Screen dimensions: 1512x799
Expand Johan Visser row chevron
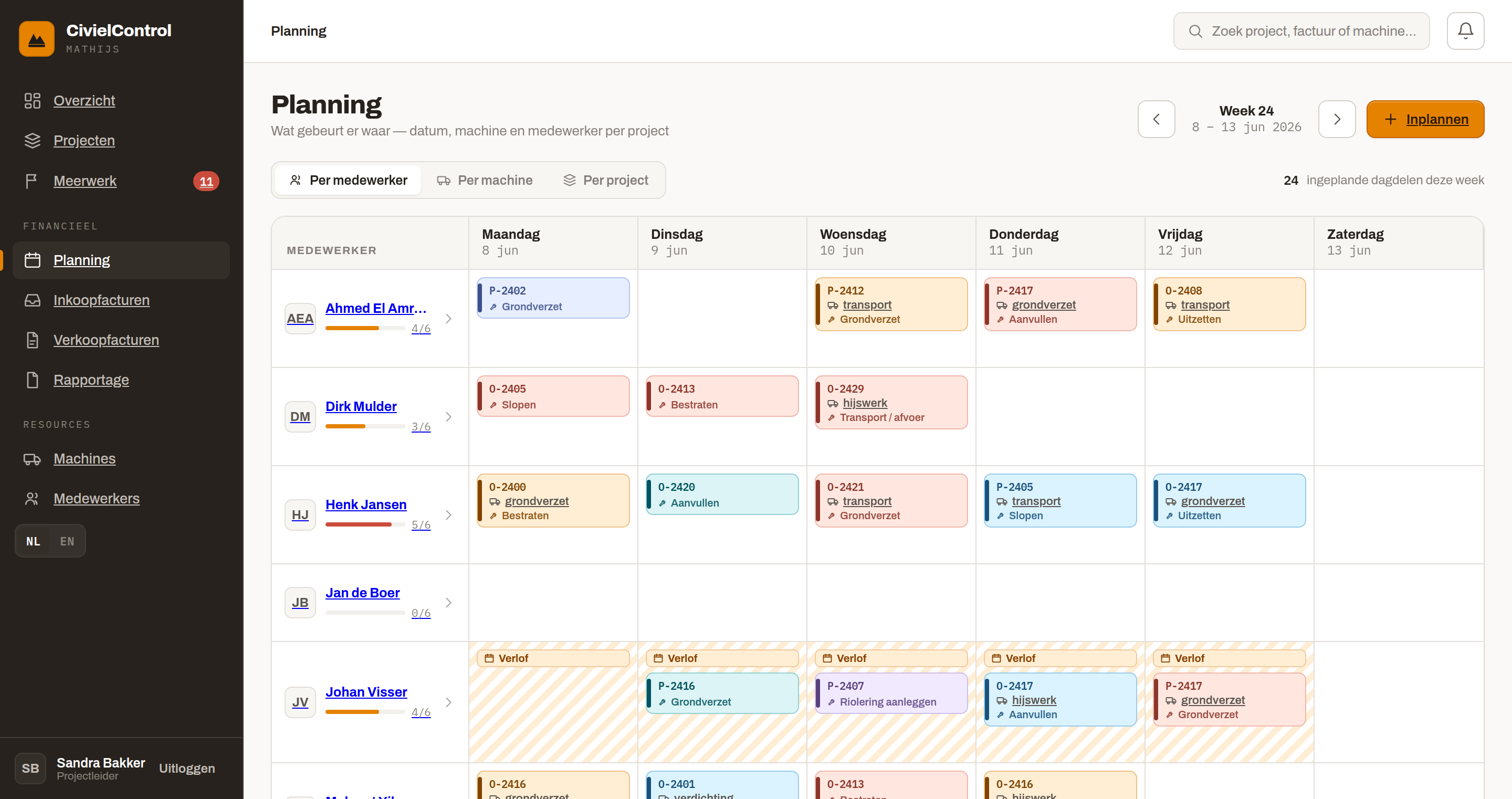(448, 702)
